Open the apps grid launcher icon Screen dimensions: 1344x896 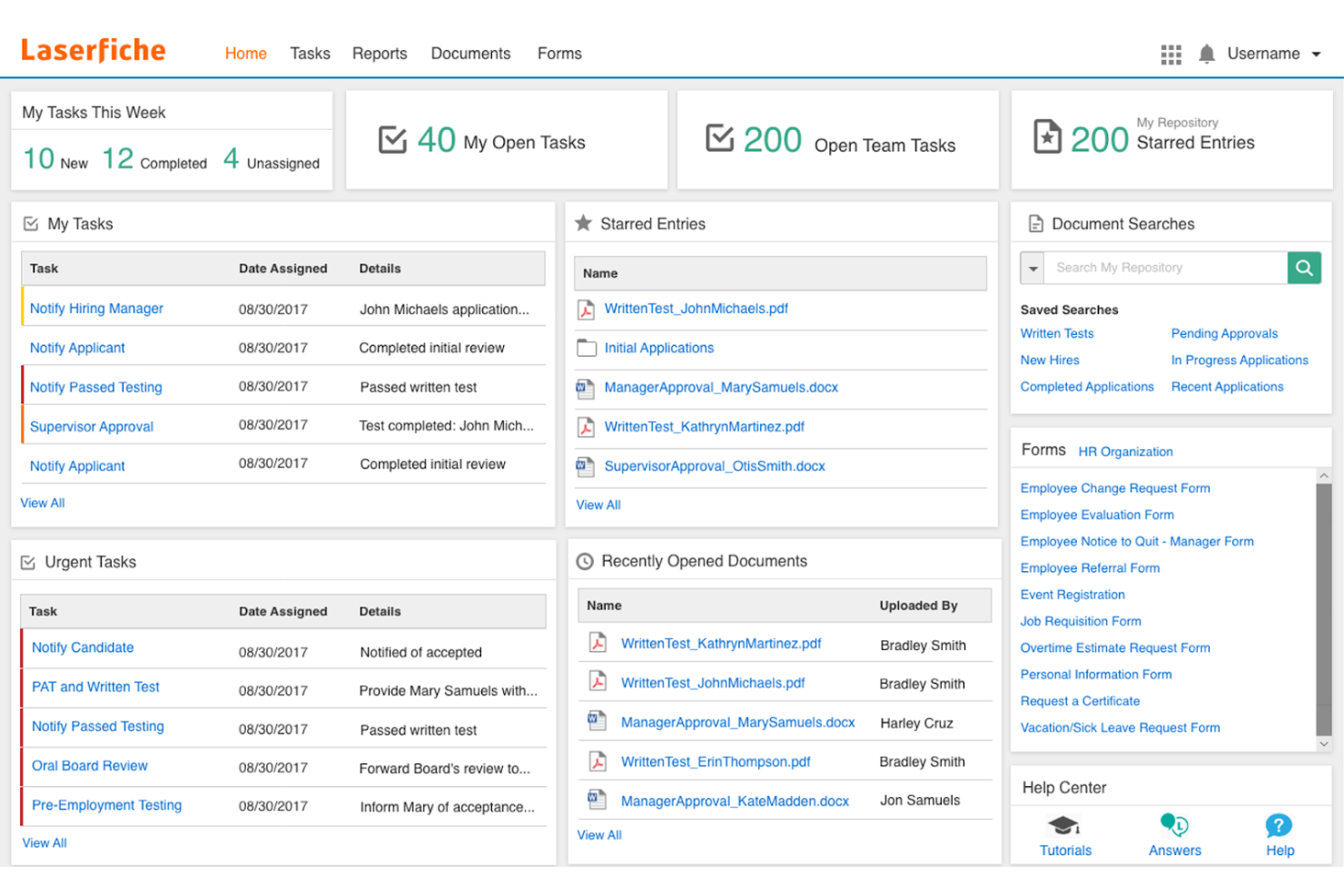tap(1171, 54)
